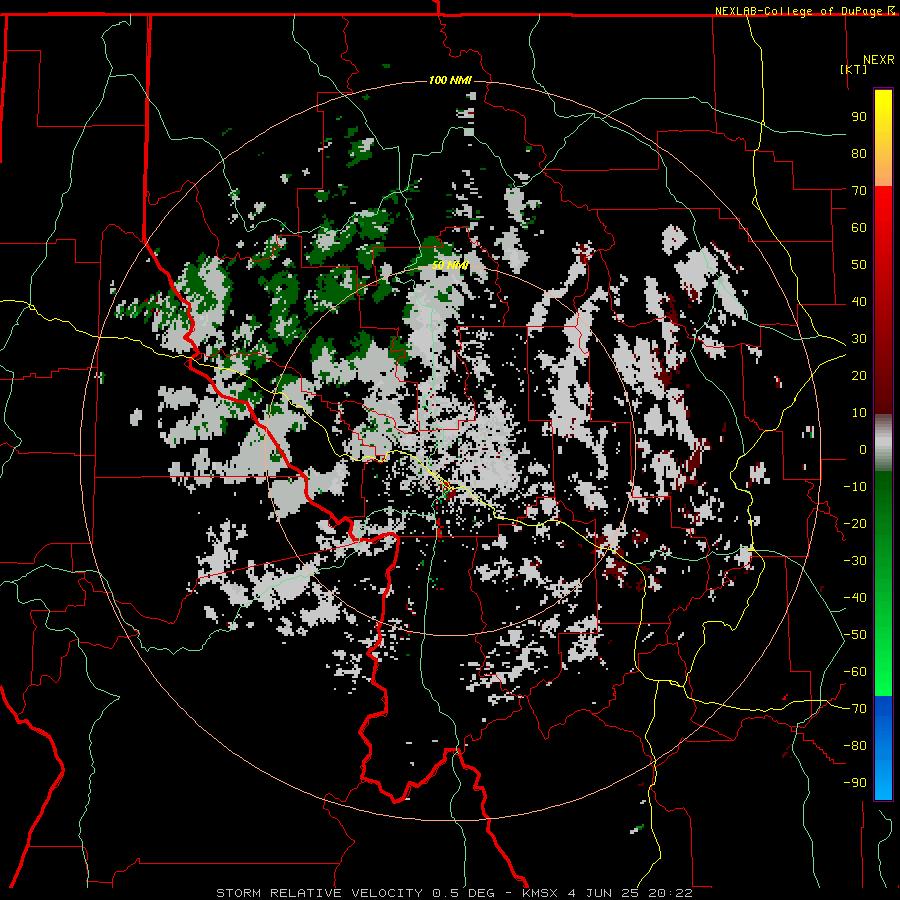Click the 50 NMI range ring label
The height and width of the screenshot is (900, 900).
pos(451,265)
